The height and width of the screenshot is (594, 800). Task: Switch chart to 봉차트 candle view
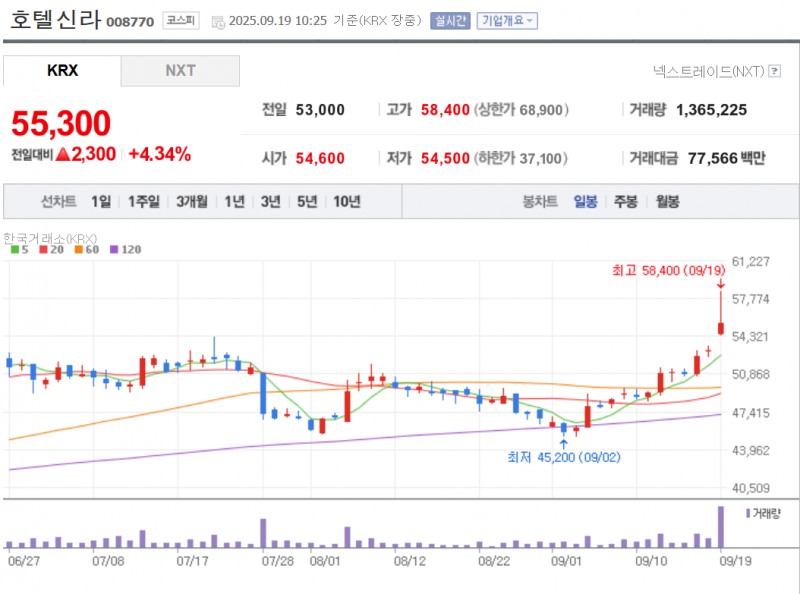tap(540, 201)
